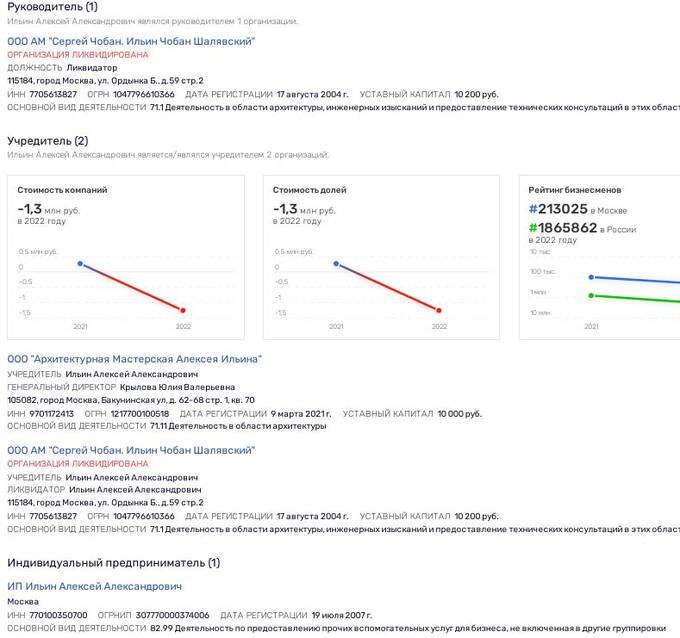Click ОГРНИП number 307770000374006

point(172,615)
